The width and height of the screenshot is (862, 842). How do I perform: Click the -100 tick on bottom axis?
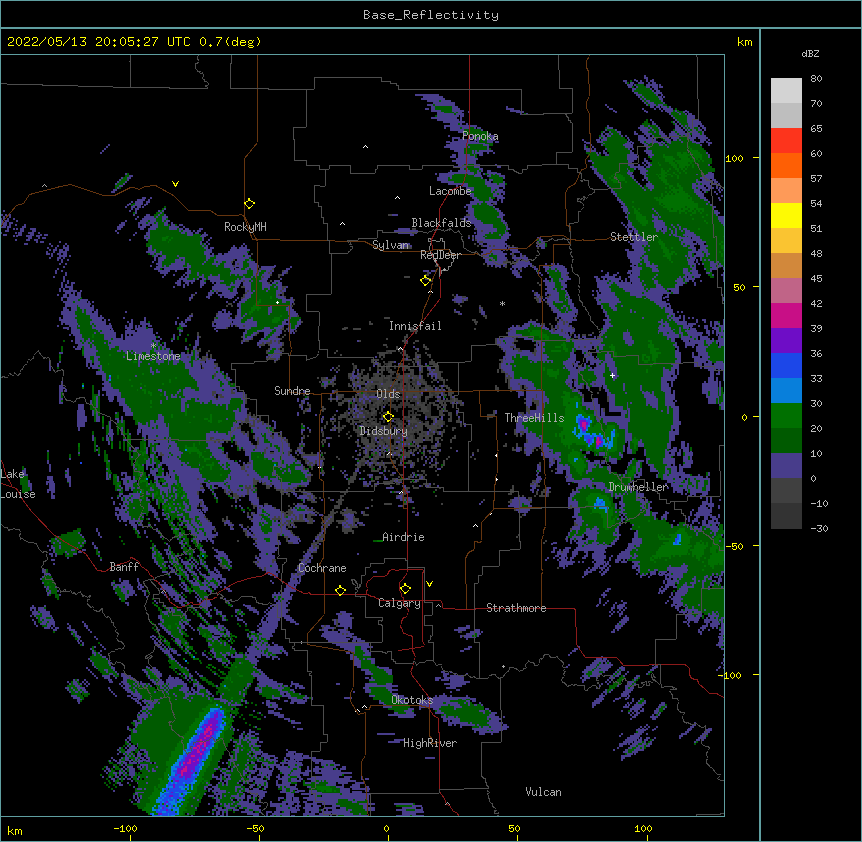tap(125, 829)
